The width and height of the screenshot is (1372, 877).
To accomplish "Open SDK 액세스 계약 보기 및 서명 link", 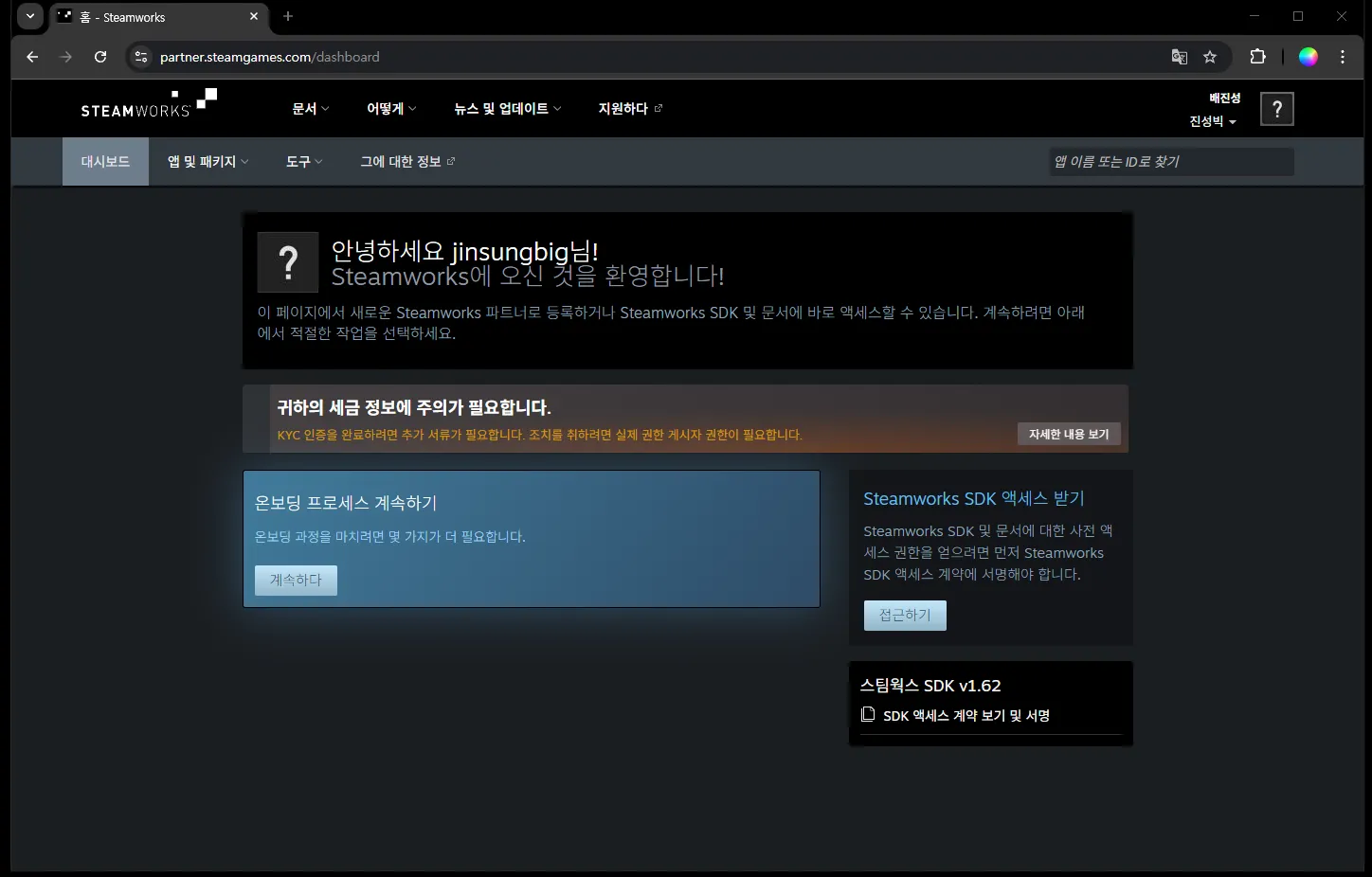I will (x=966, y=715).
